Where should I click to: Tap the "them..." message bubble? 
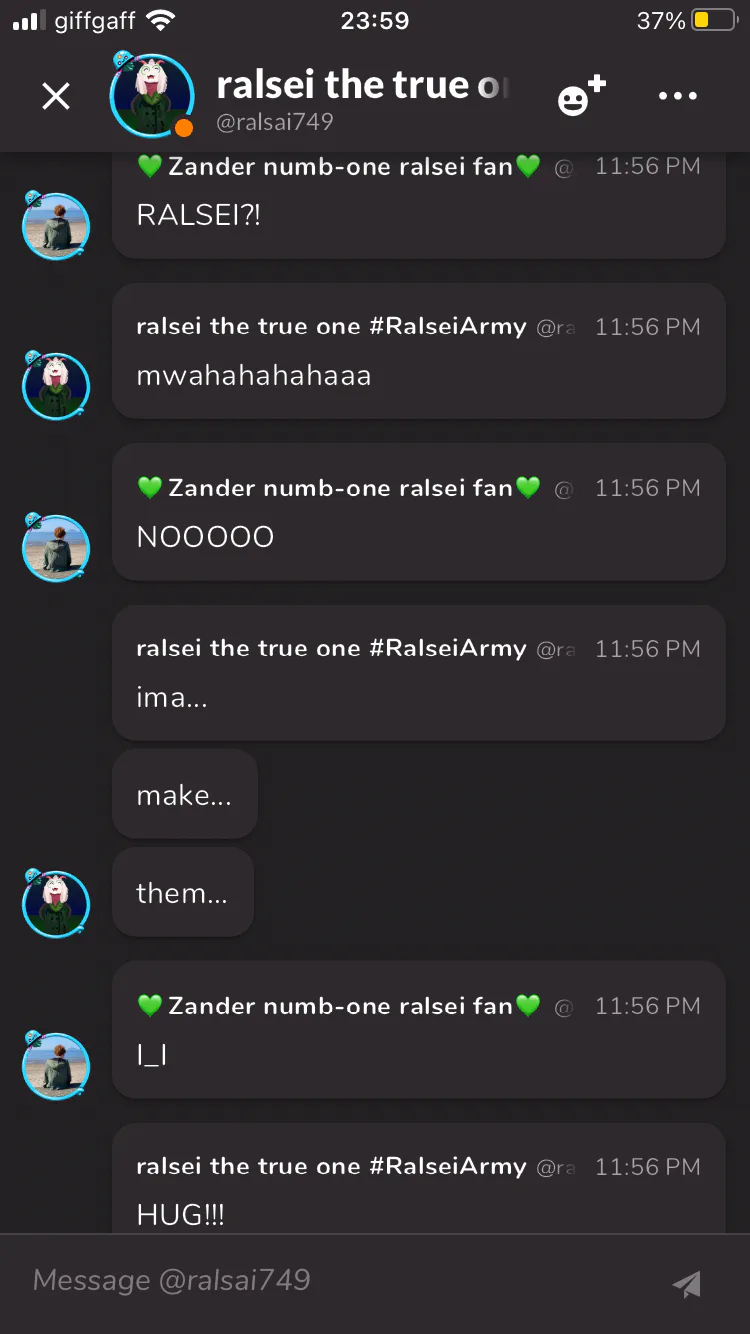[183, 892]
